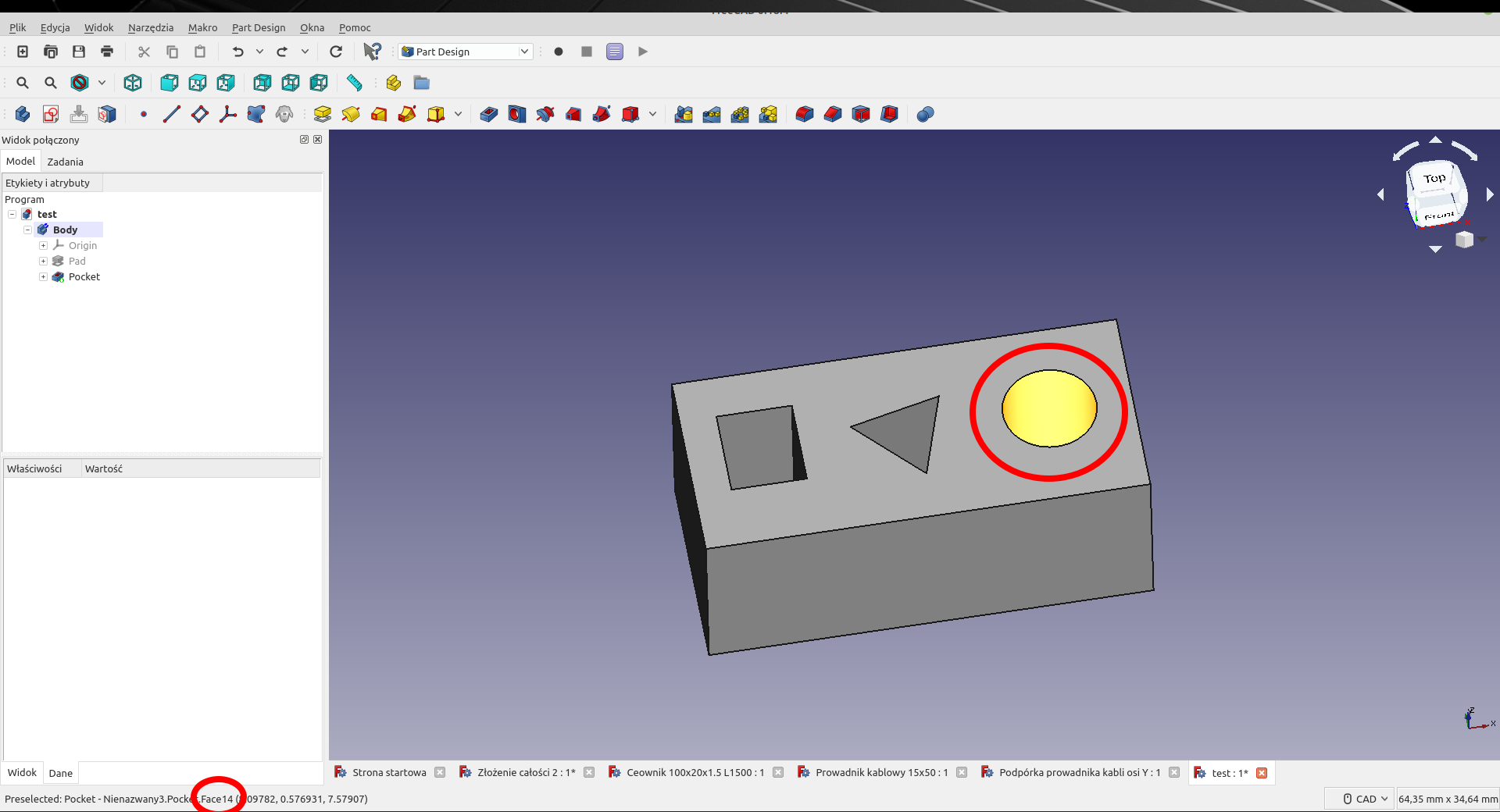This screenshot has height=812, width=1500.
Task: Open subtractive primitive dropdown arrow
Action: [652, 114]
